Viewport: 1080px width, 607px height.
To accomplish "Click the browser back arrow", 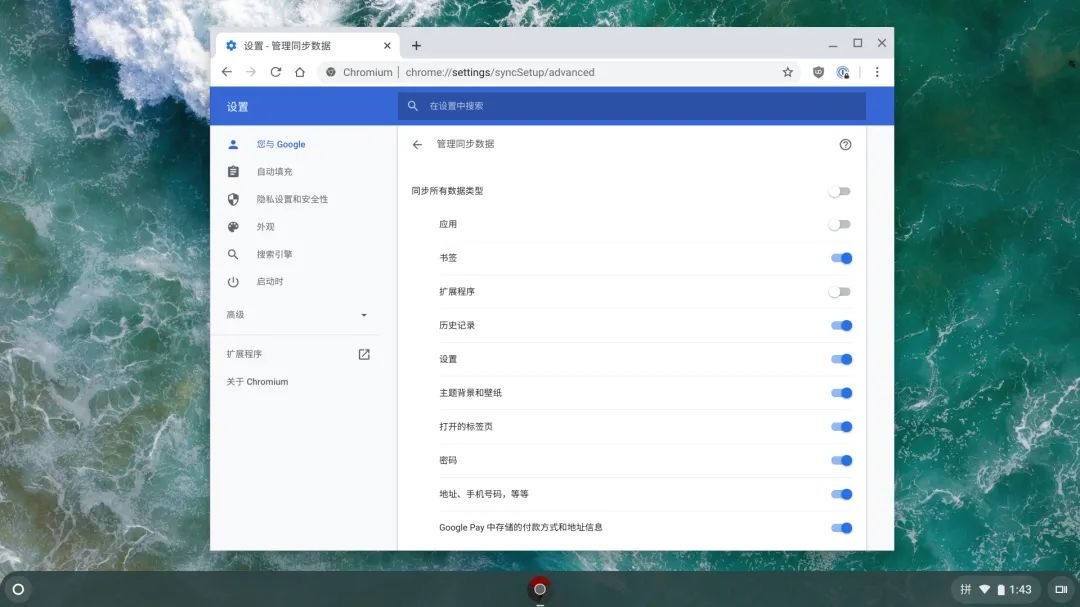I will click(227, 72).
